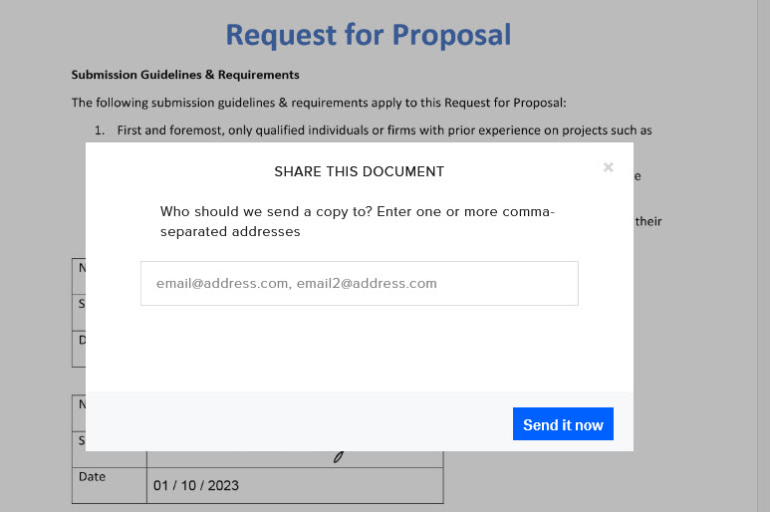Click the vertical scrollbar on the right edge
This screenshot has height=512, width=770.
pyautogui.click(x=763, y=256)
